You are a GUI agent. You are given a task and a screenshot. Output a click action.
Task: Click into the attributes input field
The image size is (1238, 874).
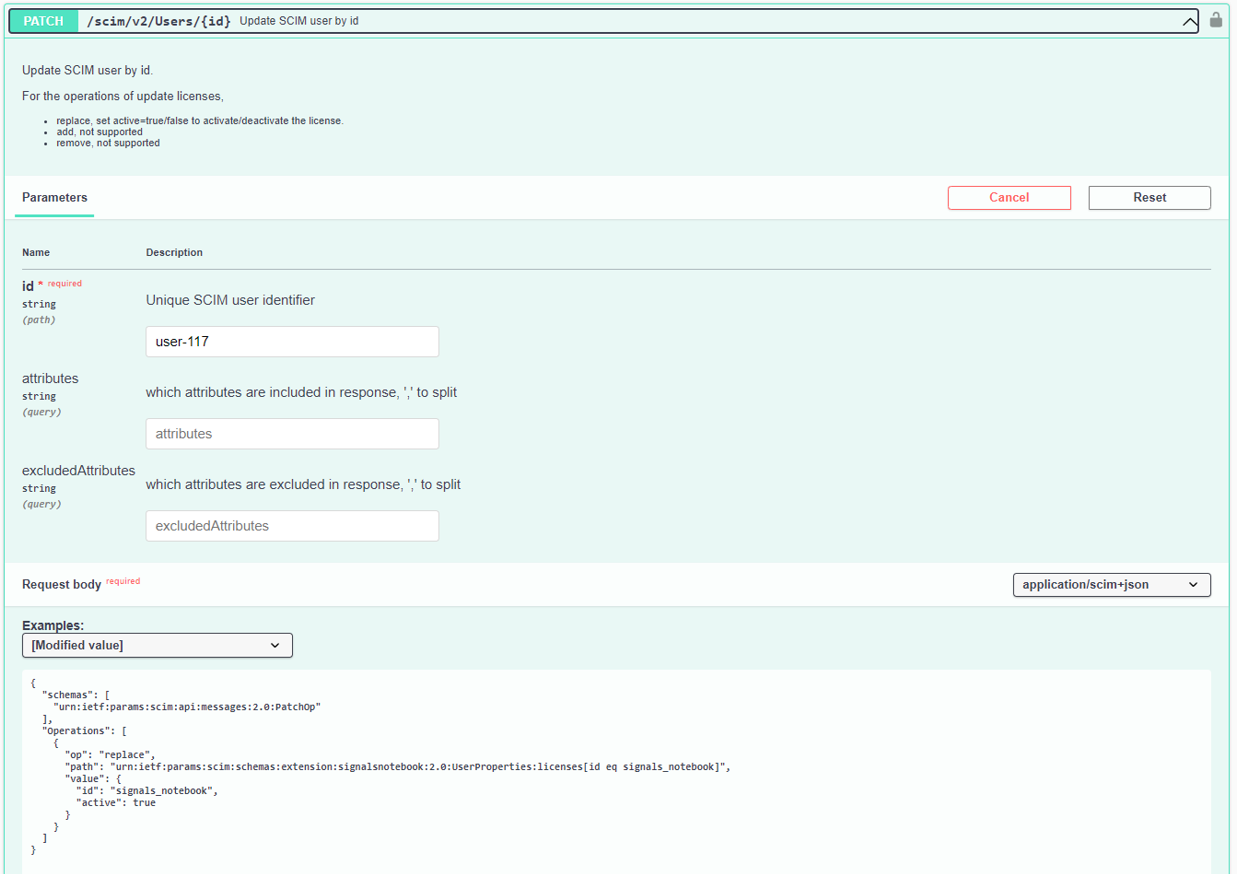292,434
